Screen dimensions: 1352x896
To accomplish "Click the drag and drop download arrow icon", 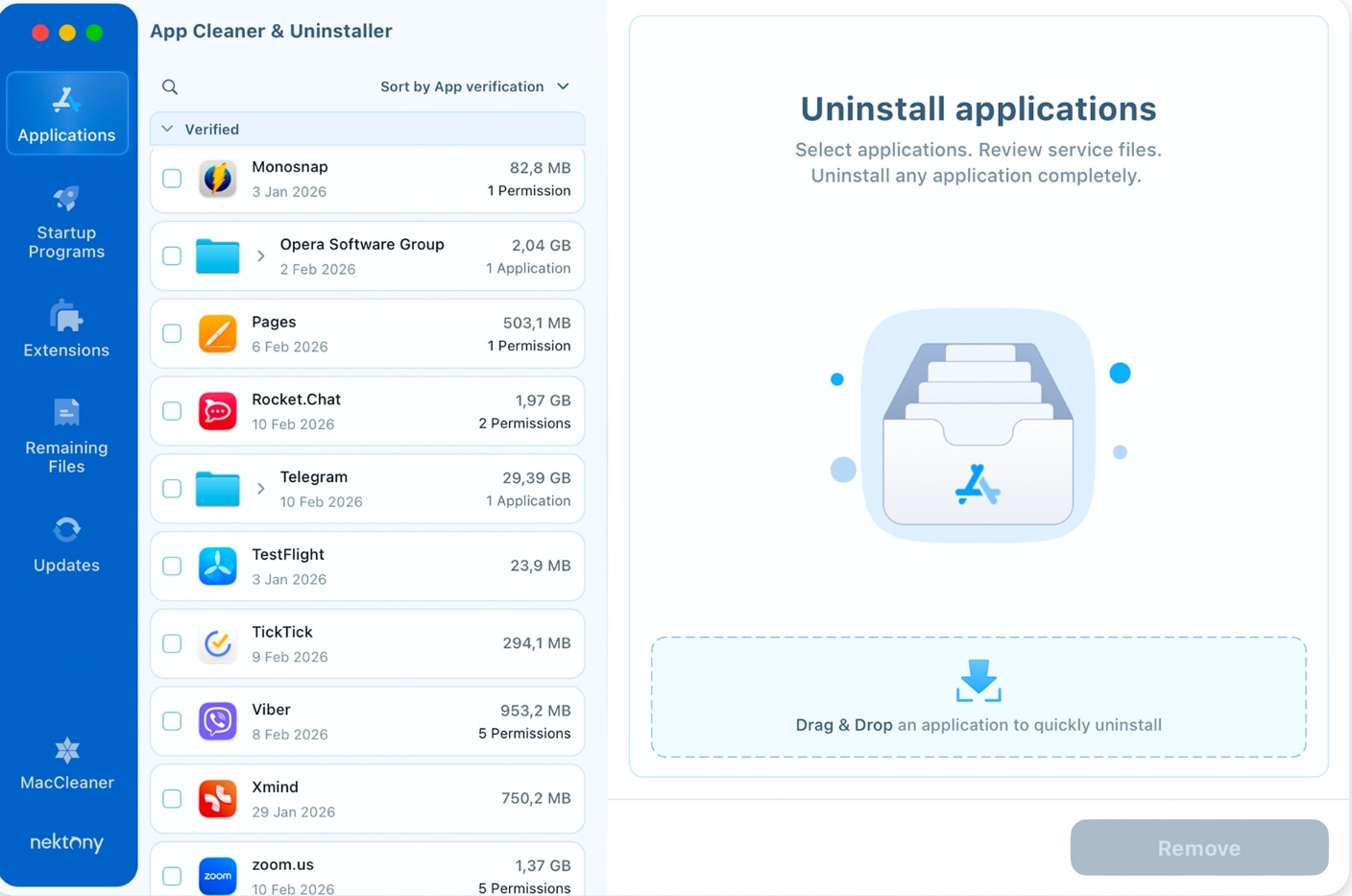I will click(x=978, y=680).
